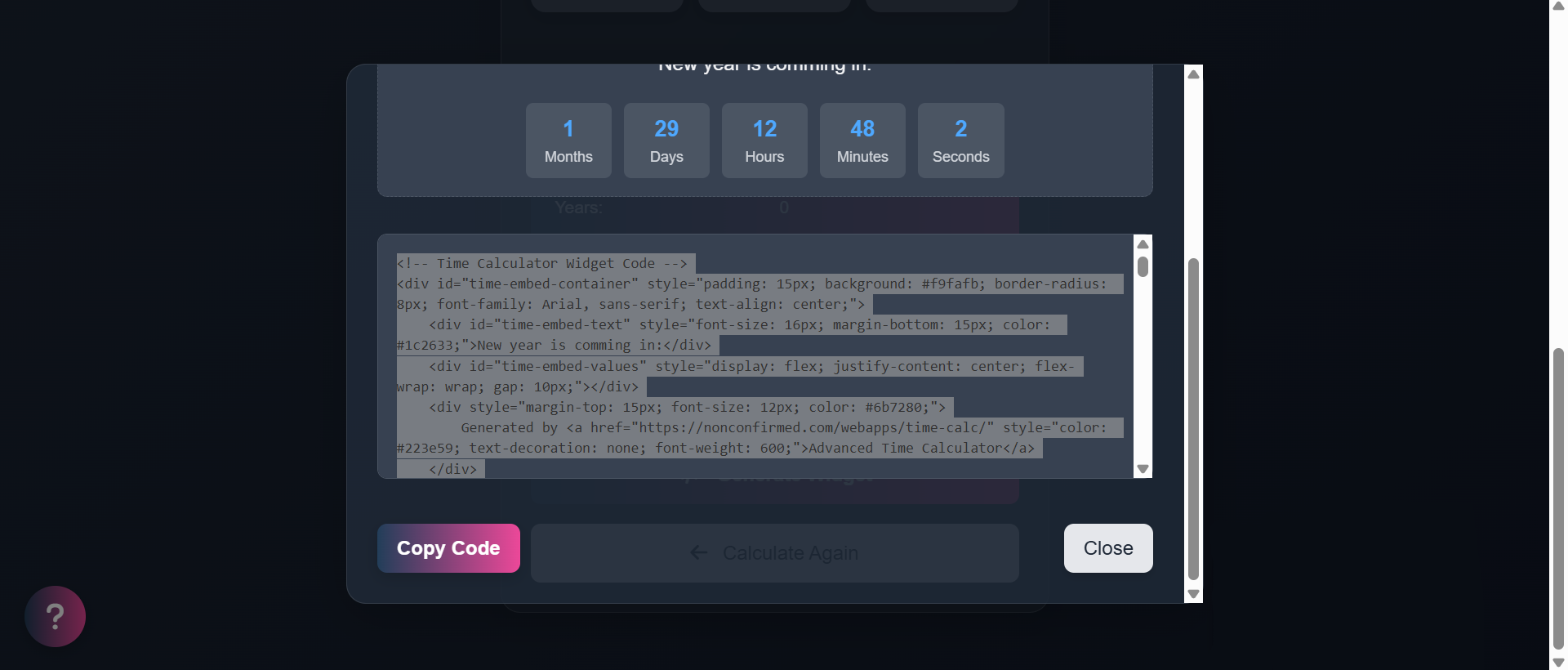Click the code box scroll up arrow
The width and height of the screenshot is (1568, 670).
(1143, 244)
